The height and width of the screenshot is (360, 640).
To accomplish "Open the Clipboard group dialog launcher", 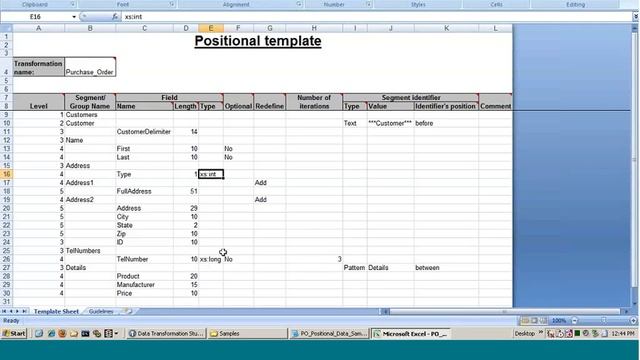I will pos(73,4).
